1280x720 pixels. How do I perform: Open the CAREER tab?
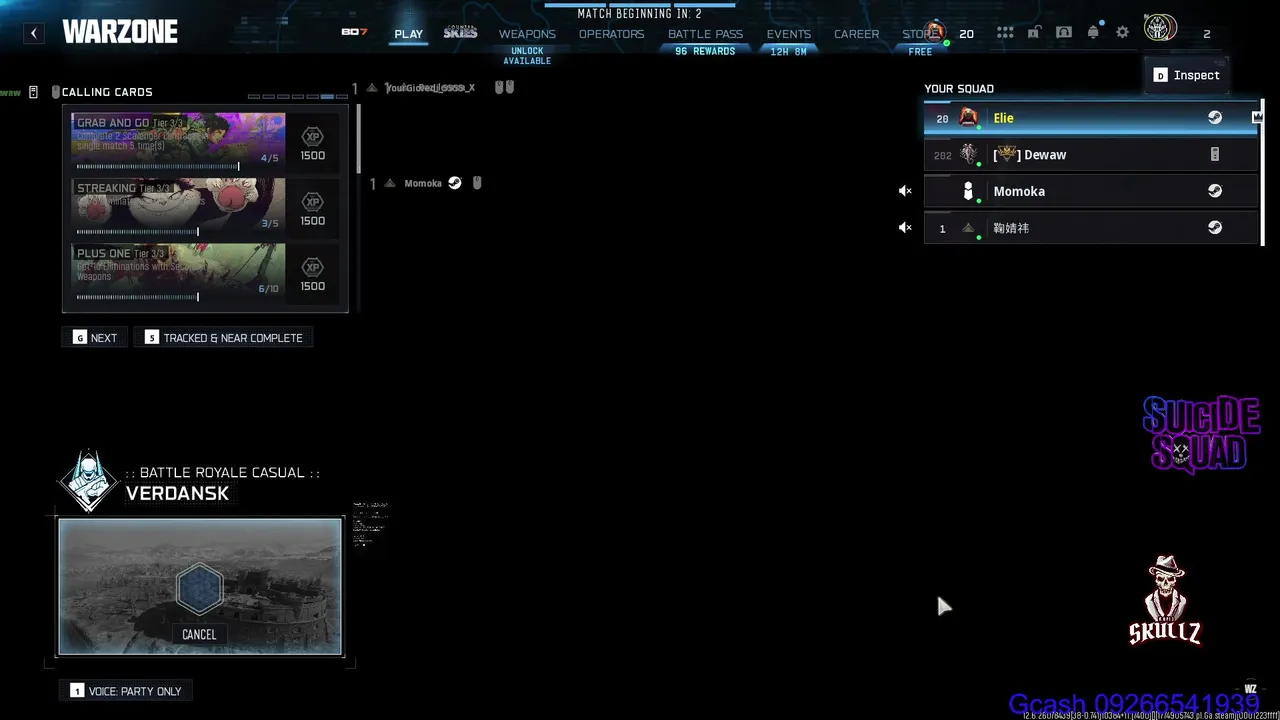[x=857, y=34]
